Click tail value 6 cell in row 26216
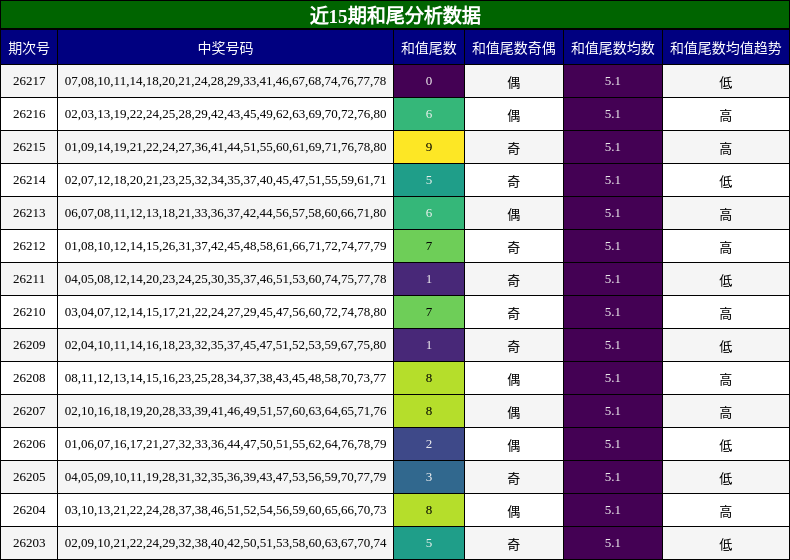The width and height of the screenshot is (790, 560). [429, 114]
